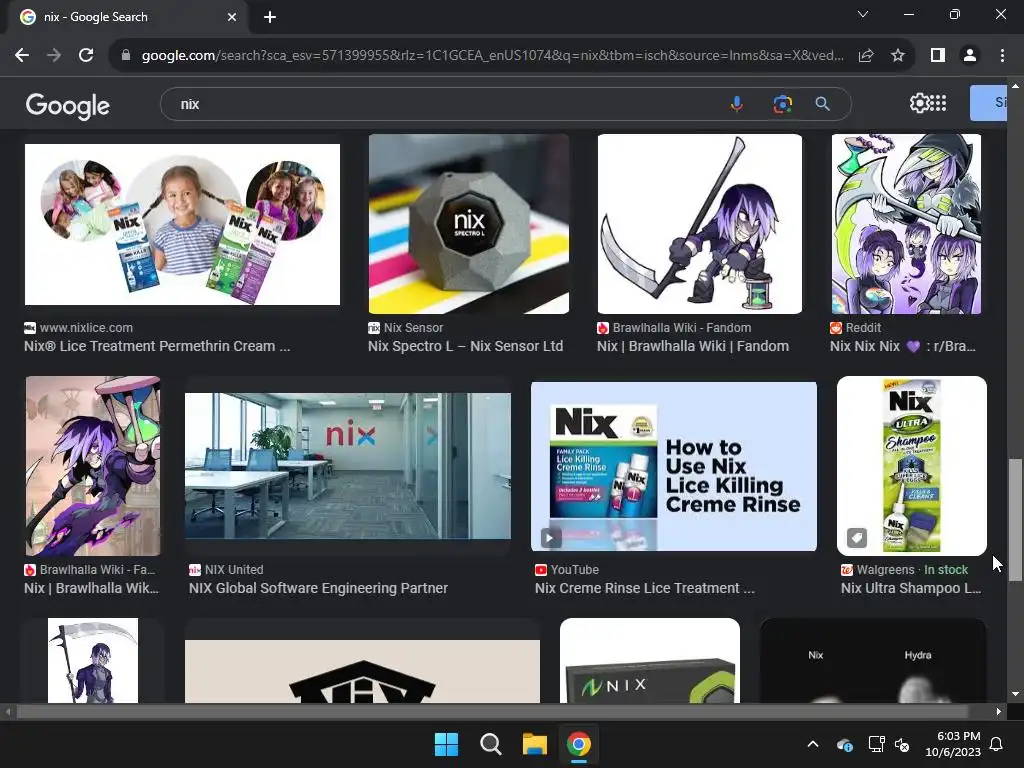The width and height of the screenshot is (1024, 768).
Task: Click the video play badge on thumbnail
Action: pos(551,538)
